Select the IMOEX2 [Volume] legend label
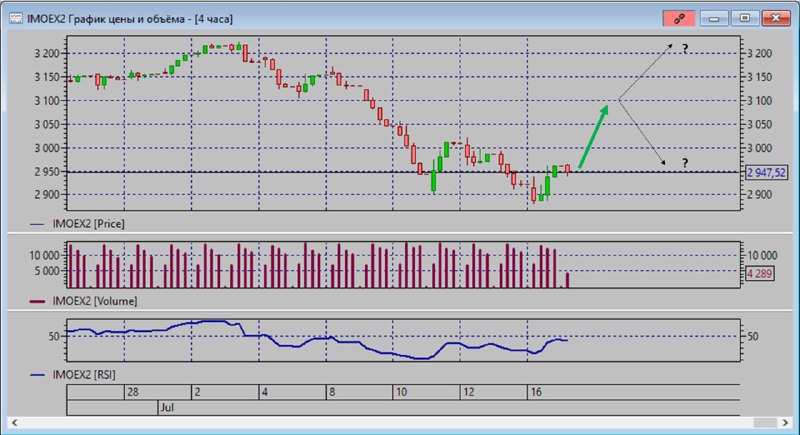The width and height of the screenshot is (800, 435). pos(94,301)
